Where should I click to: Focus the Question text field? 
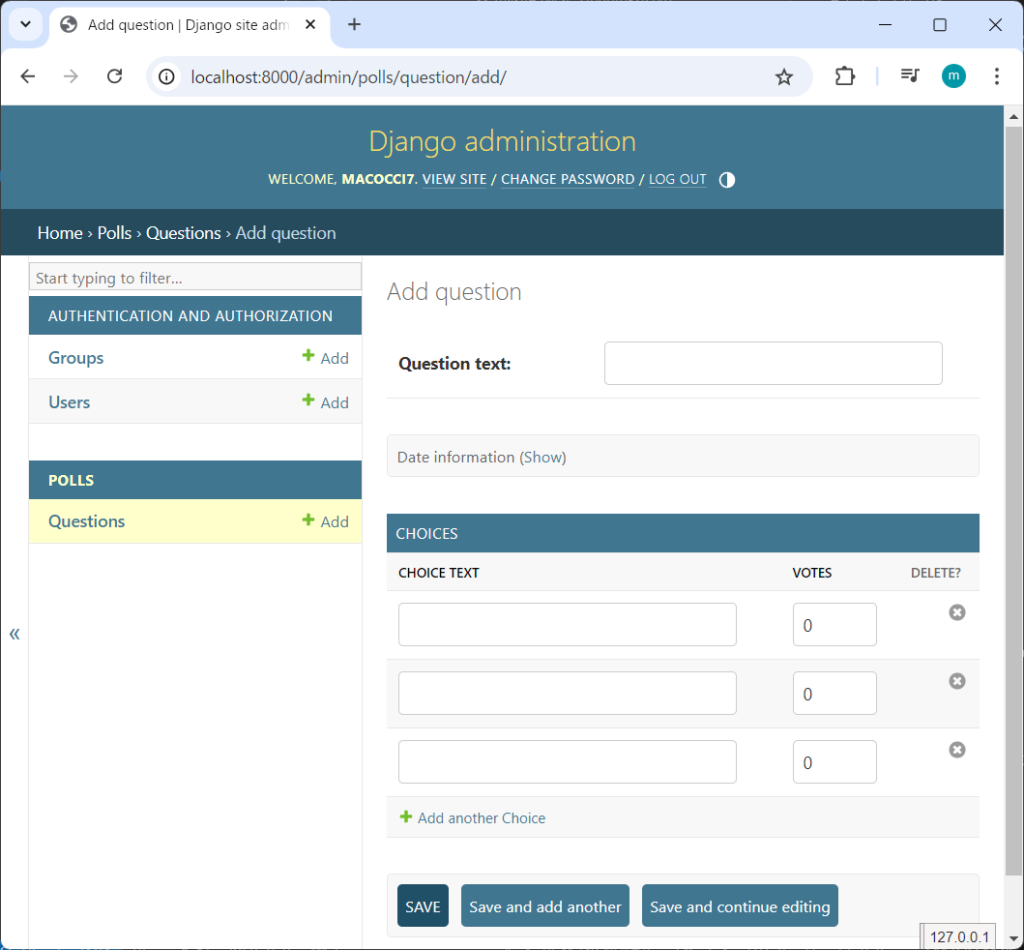(772, 363)
